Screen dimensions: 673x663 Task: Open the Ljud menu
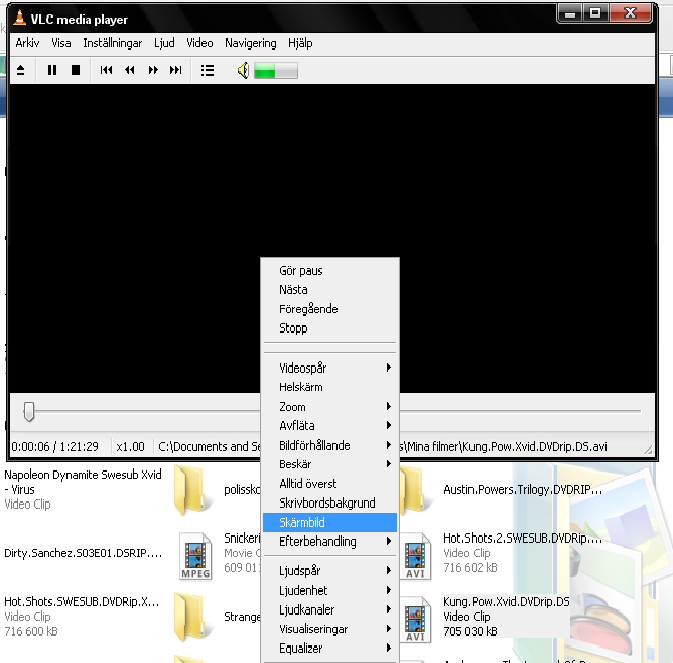164,44
